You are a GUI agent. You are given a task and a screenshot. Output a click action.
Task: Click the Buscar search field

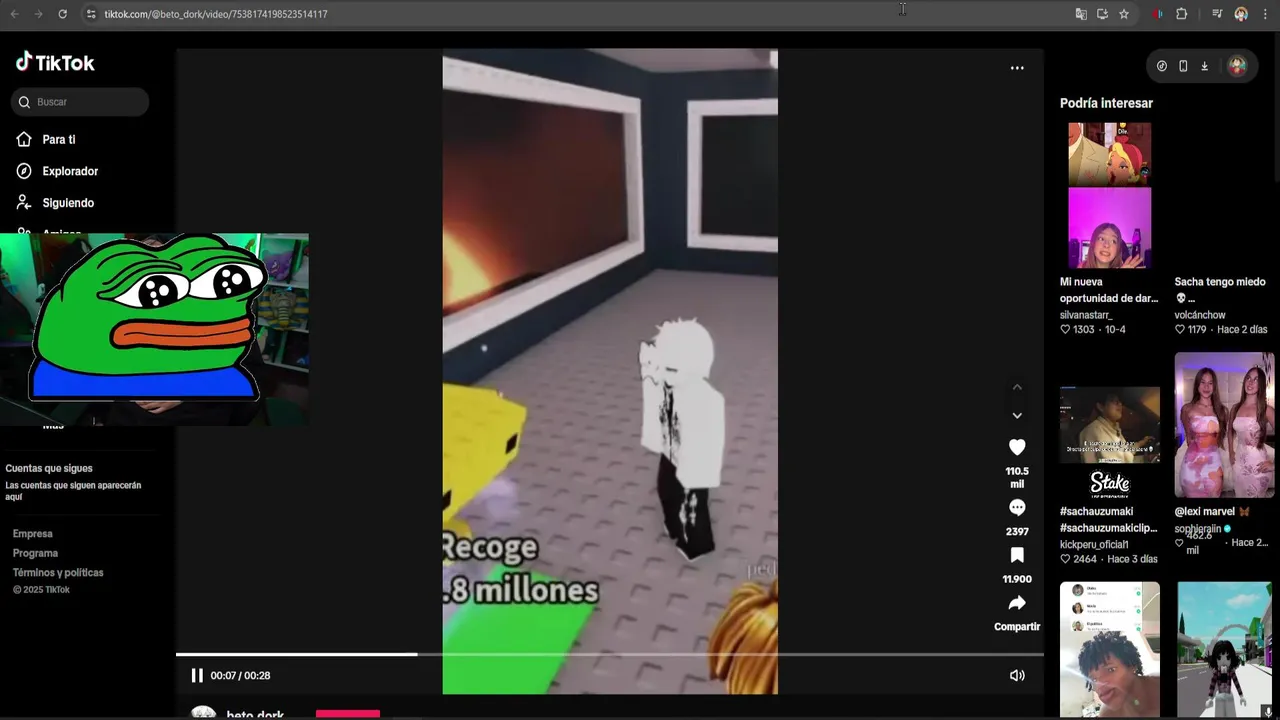(x=80, y=102)
